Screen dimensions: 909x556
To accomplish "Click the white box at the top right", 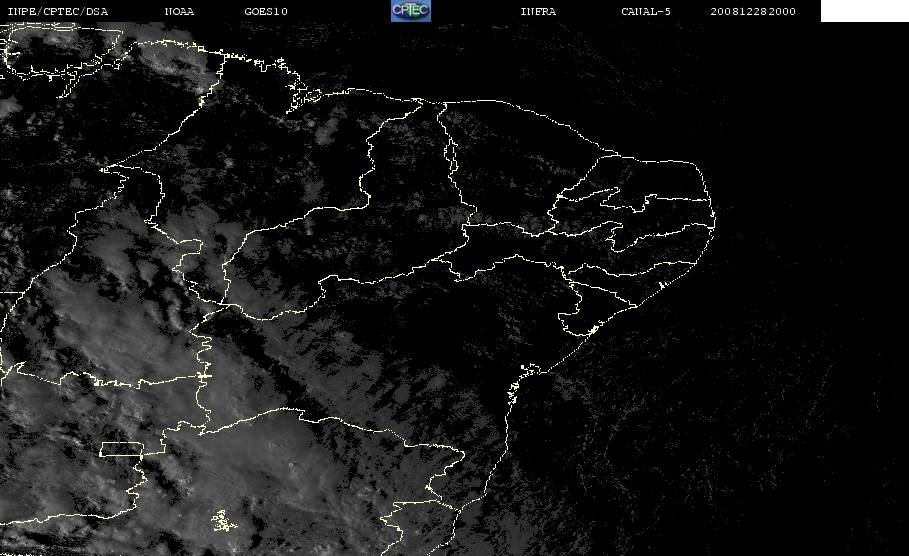I will (x=865, y=10).
